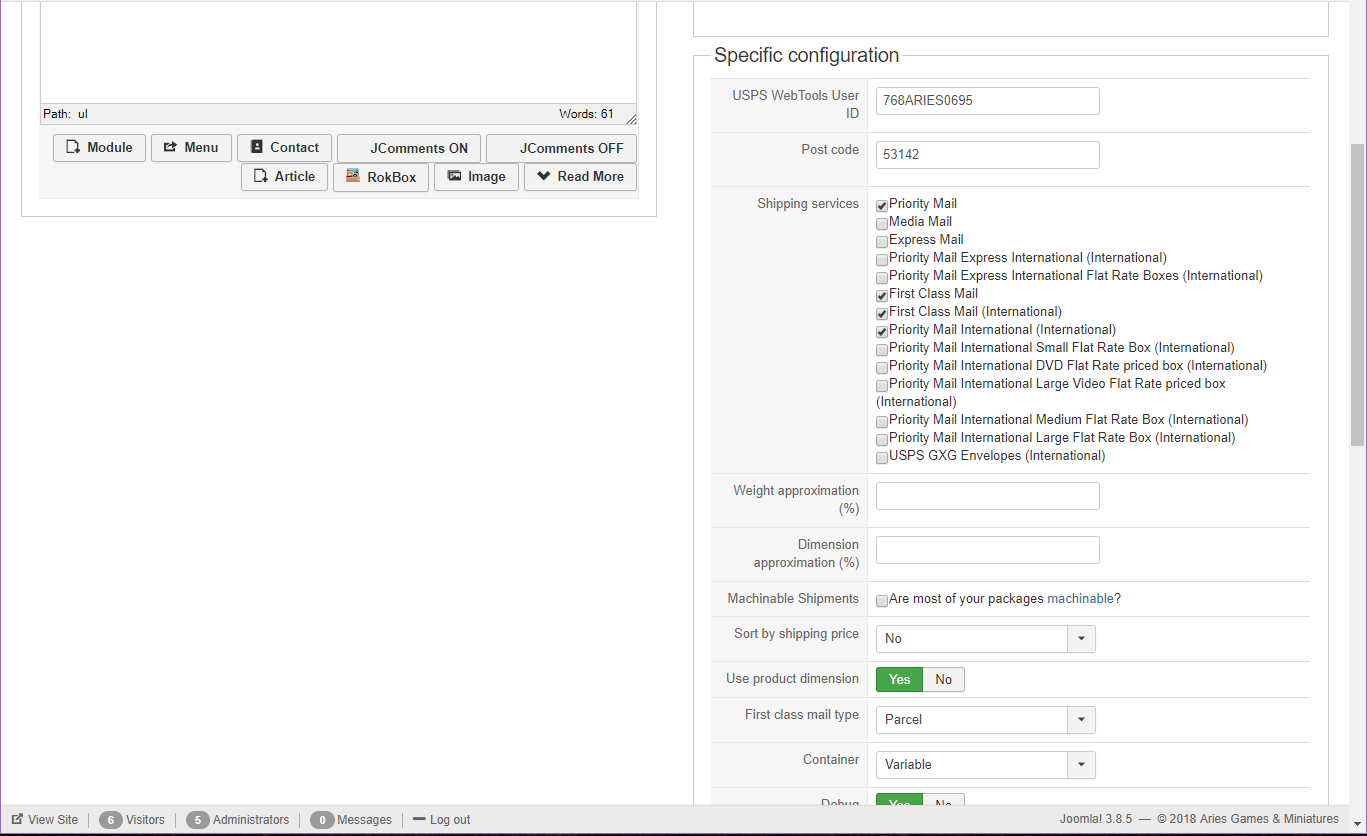
Task: Enable Priority Mail Express International Flat Rate Boxes
Action: tap(882, 277)
